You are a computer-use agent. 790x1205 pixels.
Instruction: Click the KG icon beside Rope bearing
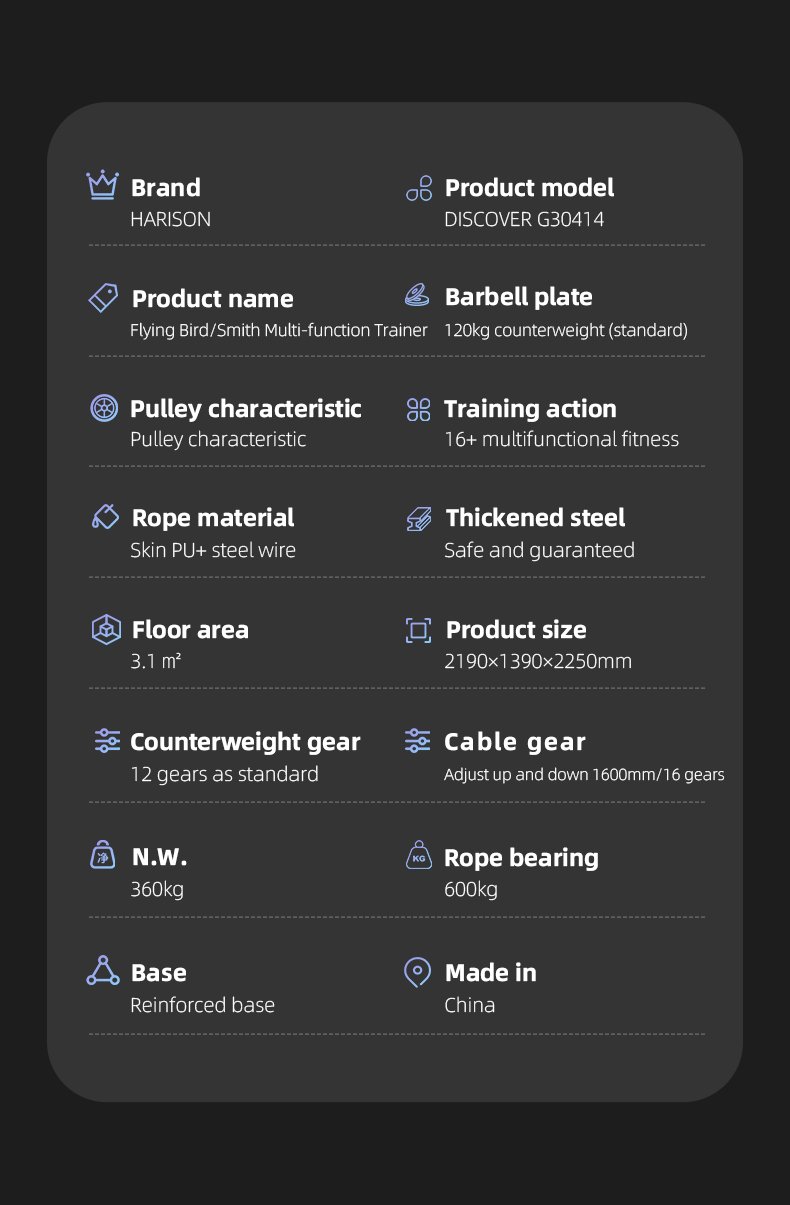click(x=419, y=856)
